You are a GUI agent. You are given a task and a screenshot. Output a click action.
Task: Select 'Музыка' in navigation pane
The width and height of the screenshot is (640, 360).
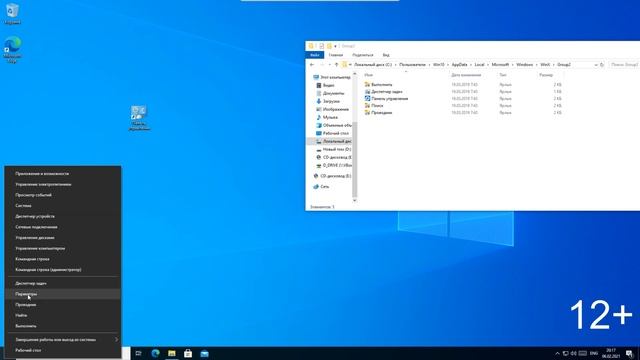(x=327, y=117)
